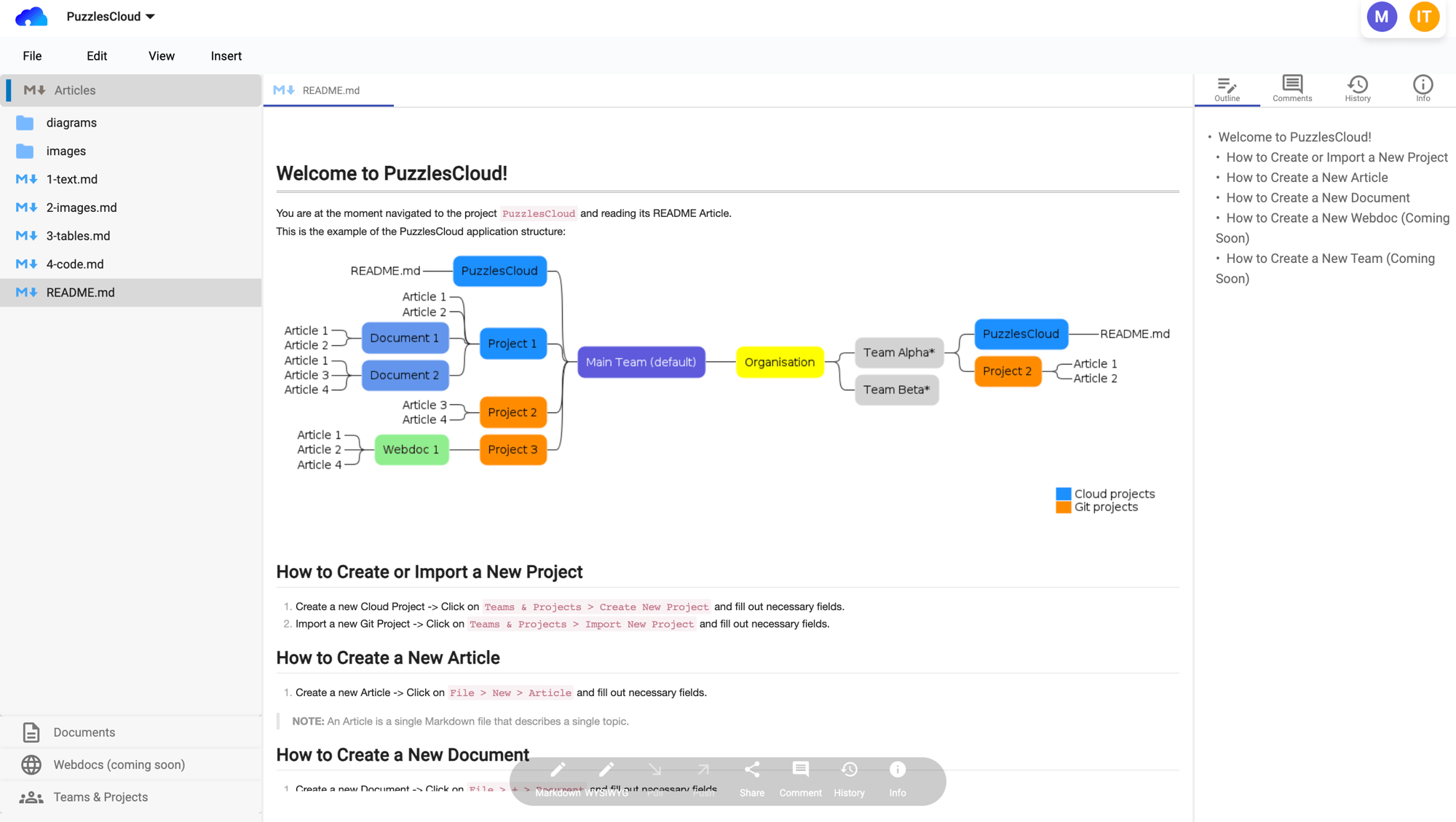This screenshot has width=1456, height=822.
Task: Open History from bottom toolbar
Action: (x=849, y=778)
